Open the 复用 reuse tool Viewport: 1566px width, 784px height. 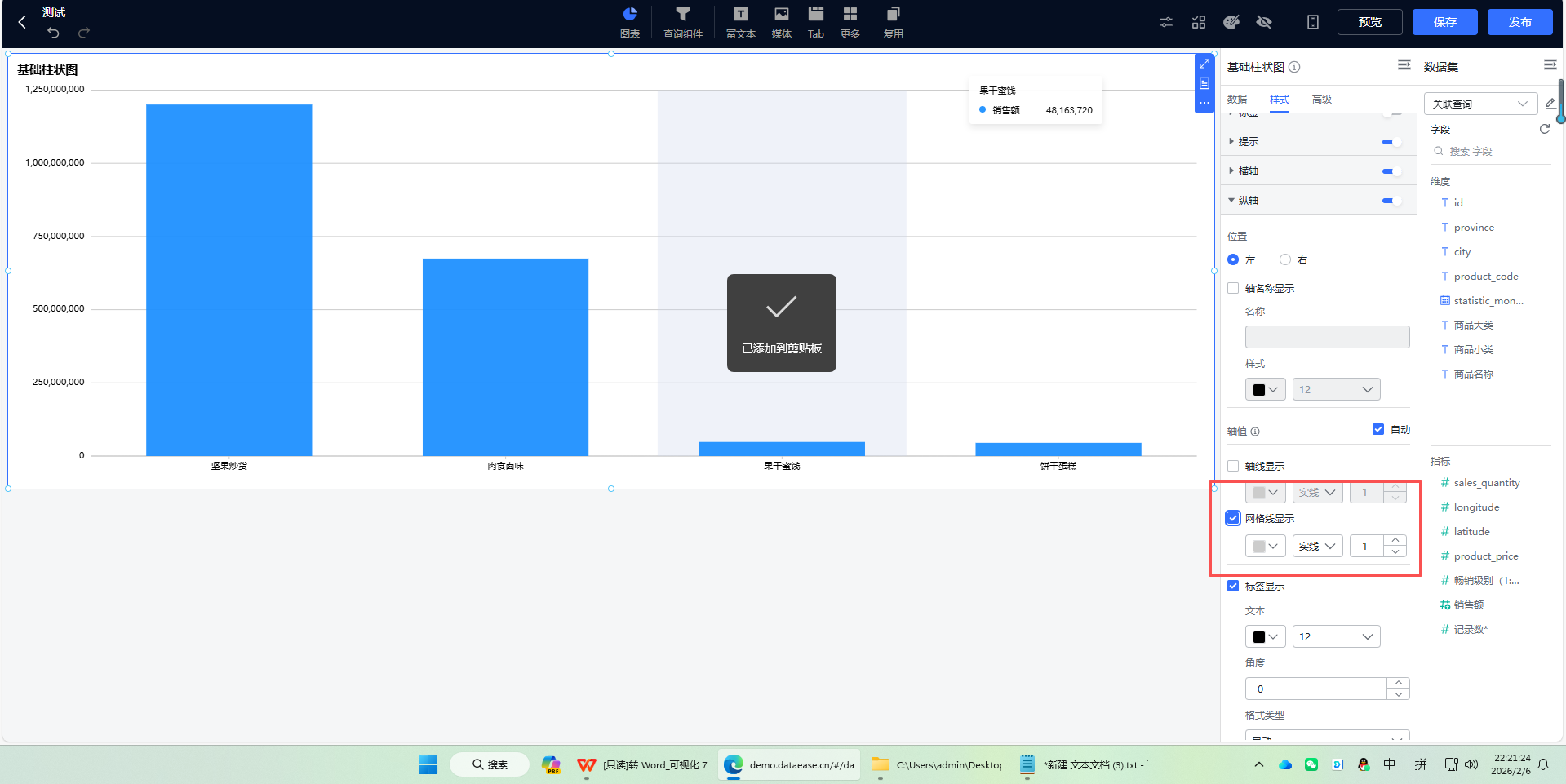(x=893, y=22)
